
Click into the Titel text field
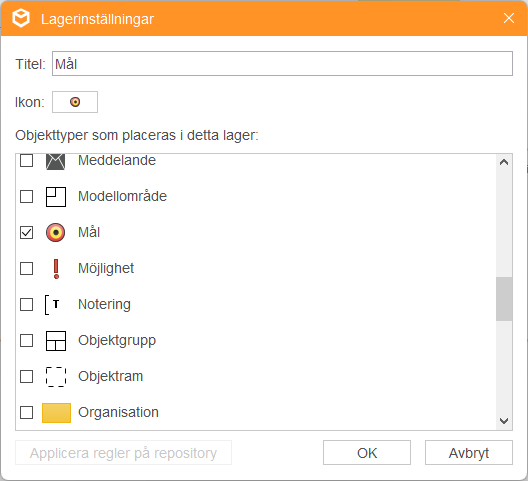282,64
